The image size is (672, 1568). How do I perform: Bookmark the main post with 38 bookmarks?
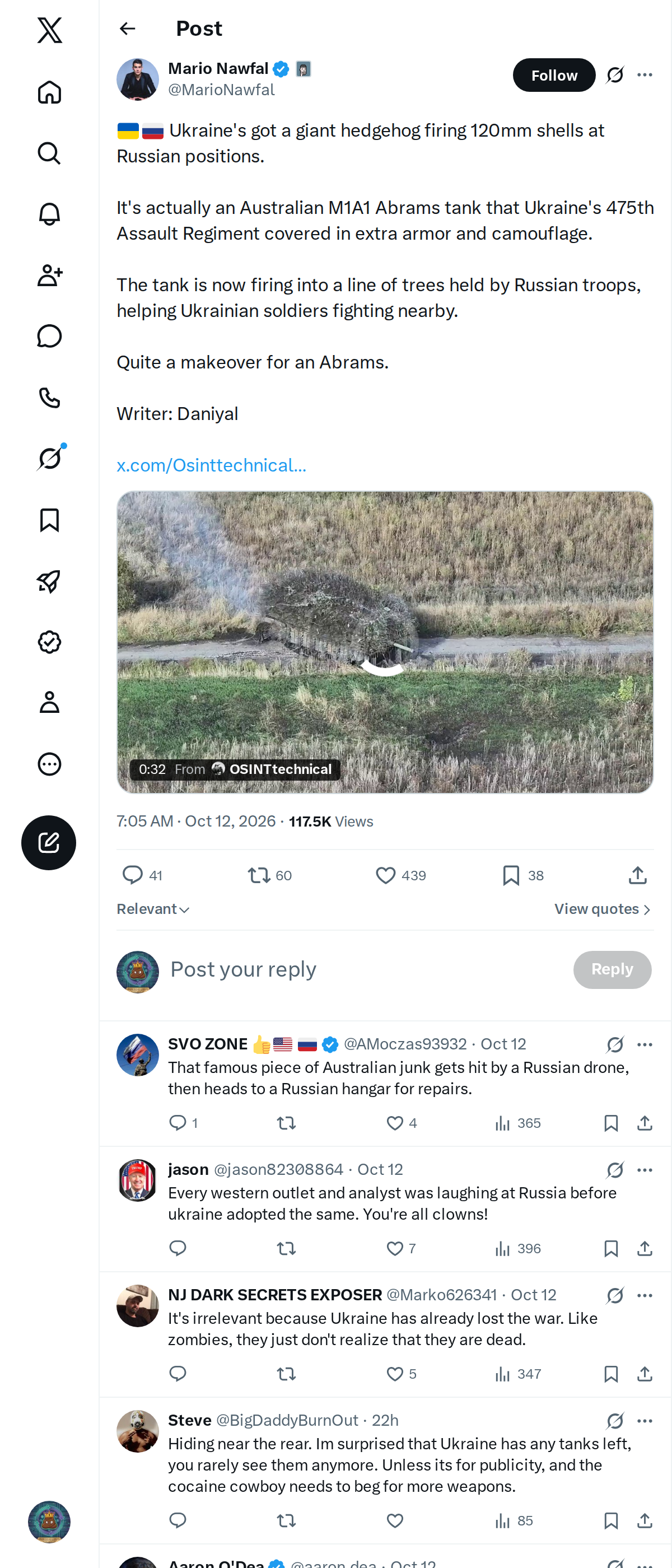[x=523, y=875]
